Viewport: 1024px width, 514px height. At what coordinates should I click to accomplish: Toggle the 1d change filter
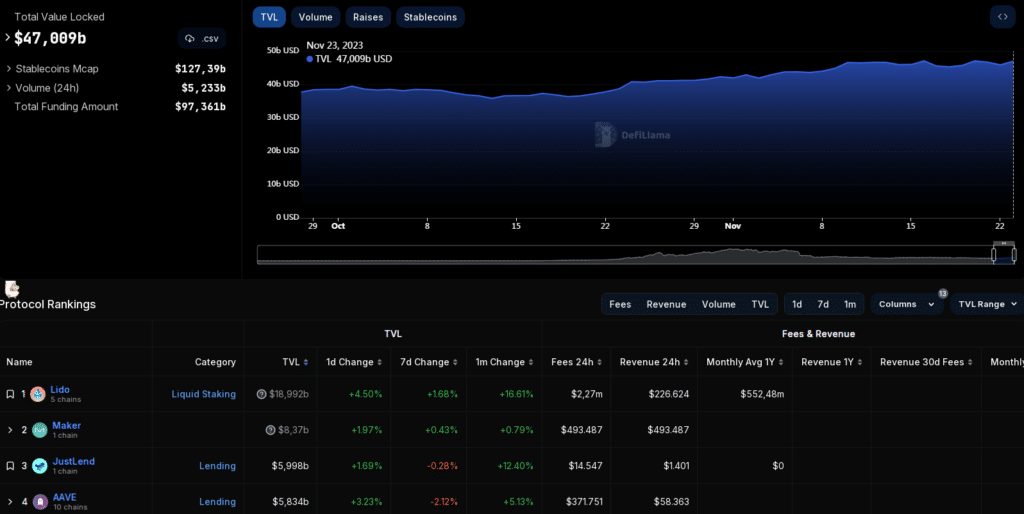tap(797, 304)
